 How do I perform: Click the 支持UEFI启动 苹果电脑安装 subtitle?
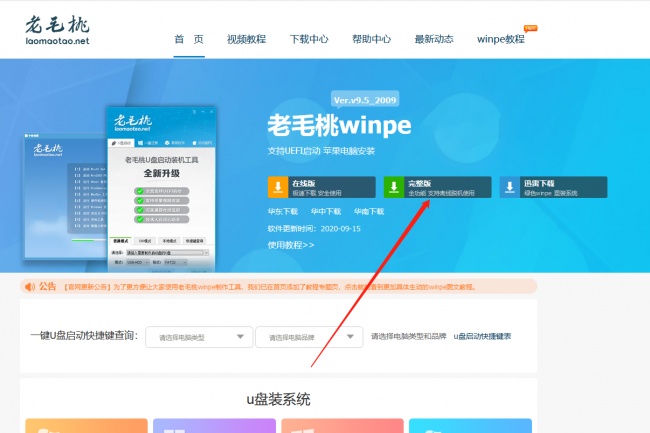(x=321, y=151)
